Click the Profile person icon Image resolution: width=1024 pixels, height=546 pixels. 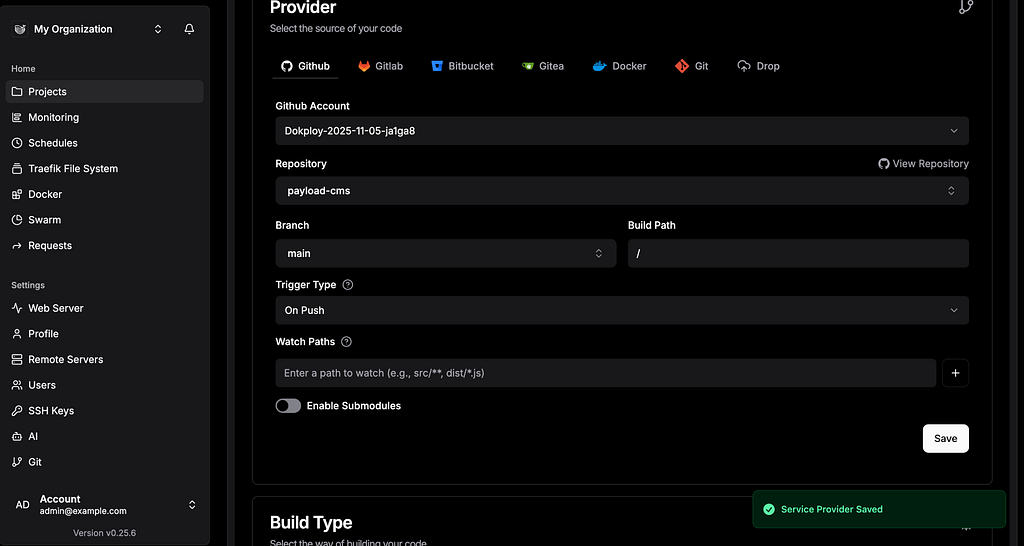tap(17, 333)
